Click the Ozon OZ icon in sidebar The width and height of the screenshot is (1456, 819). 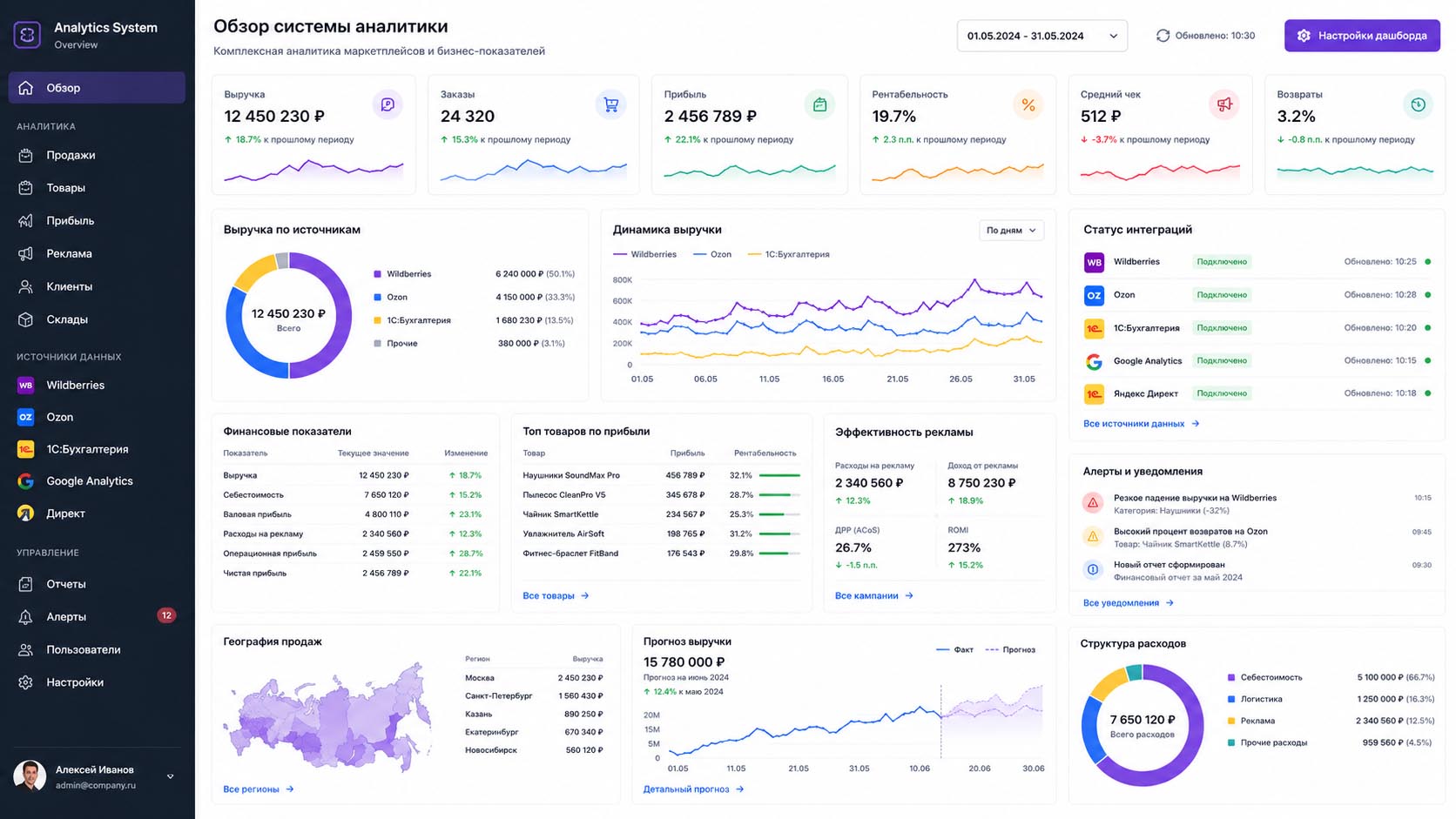(26, 417)
